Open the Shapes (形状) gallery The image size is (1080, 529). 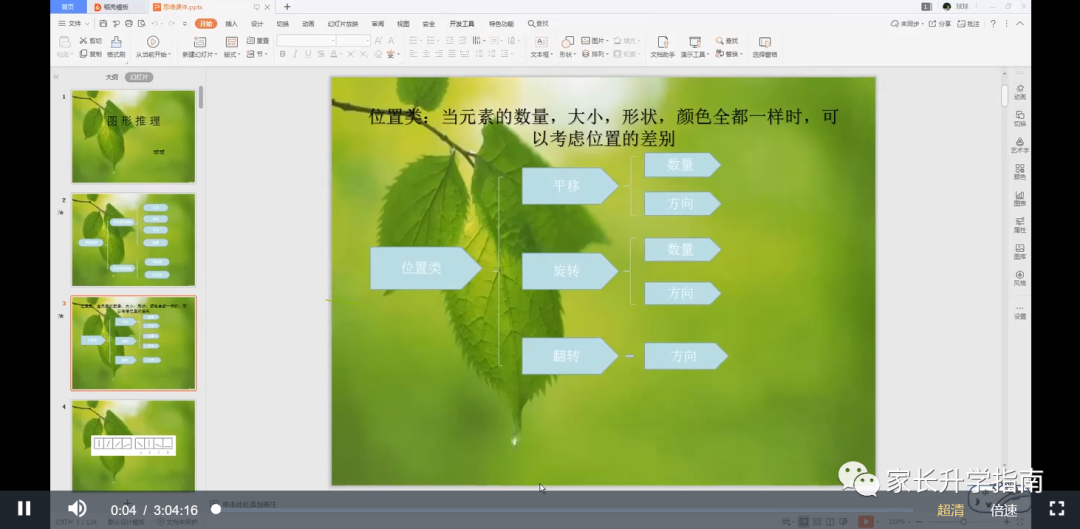coord(568,47)
